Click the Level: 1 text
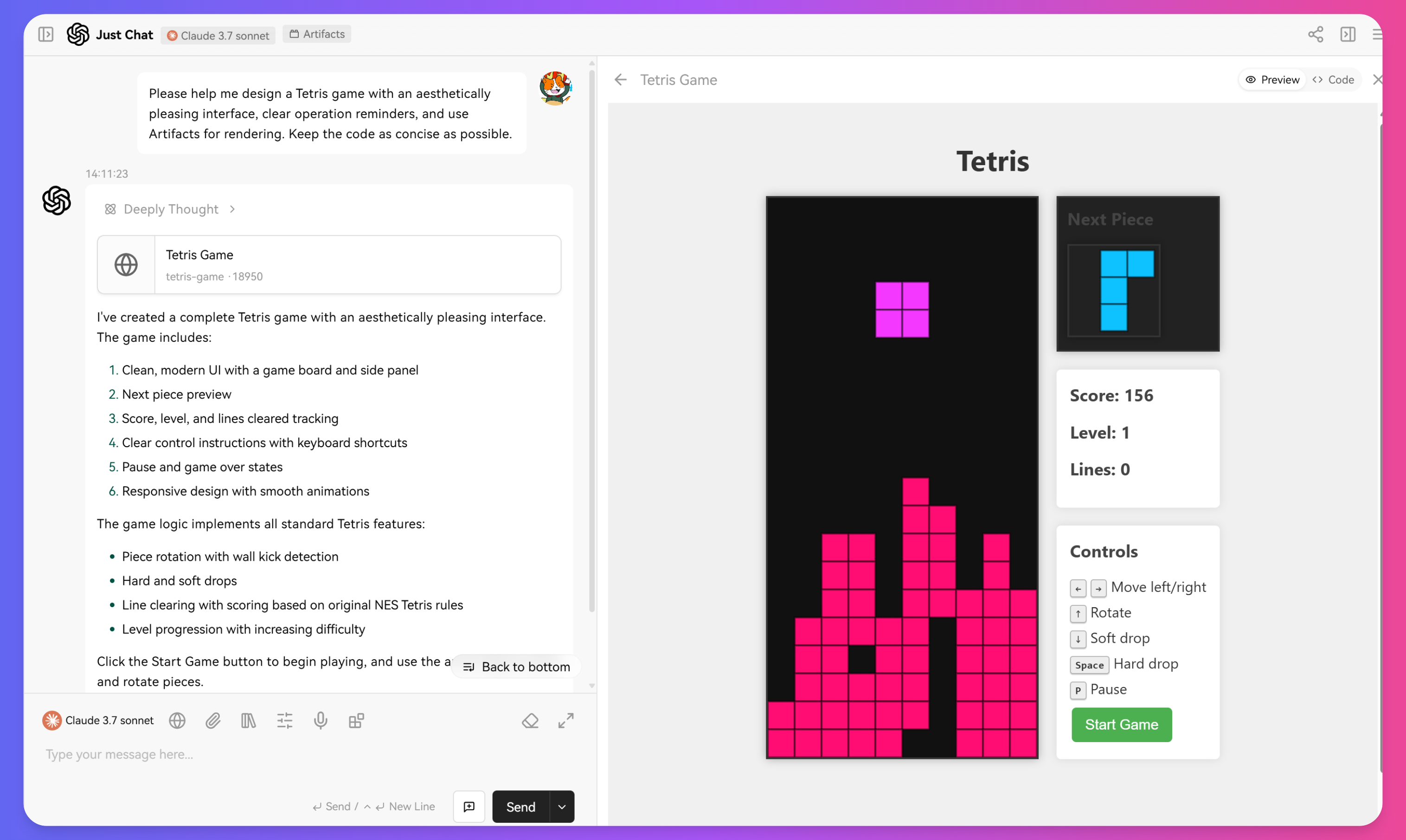This screenshot has width=1406, height=840. pos(1100,432)
